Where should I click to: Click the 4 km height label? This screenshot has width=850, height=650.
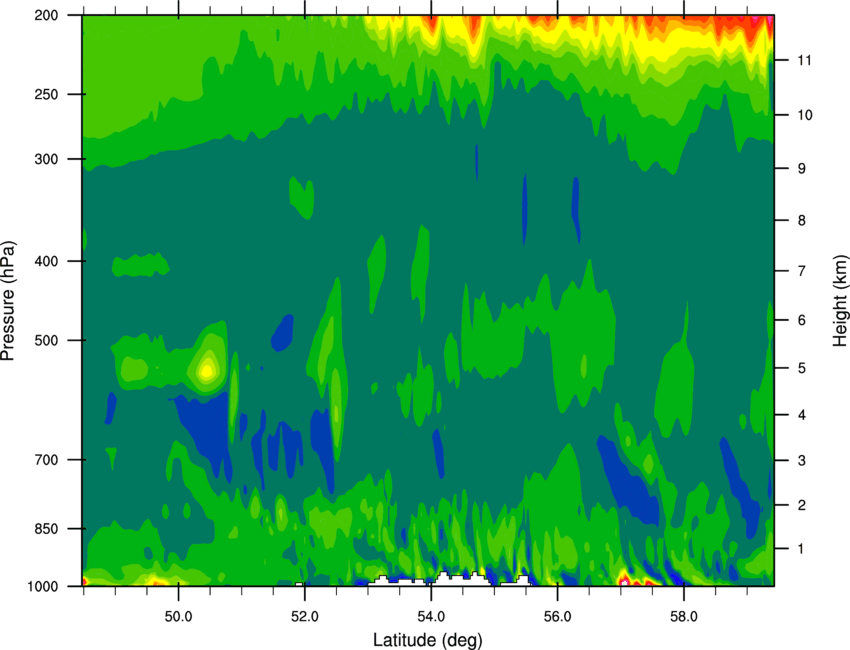pos(802,415)
